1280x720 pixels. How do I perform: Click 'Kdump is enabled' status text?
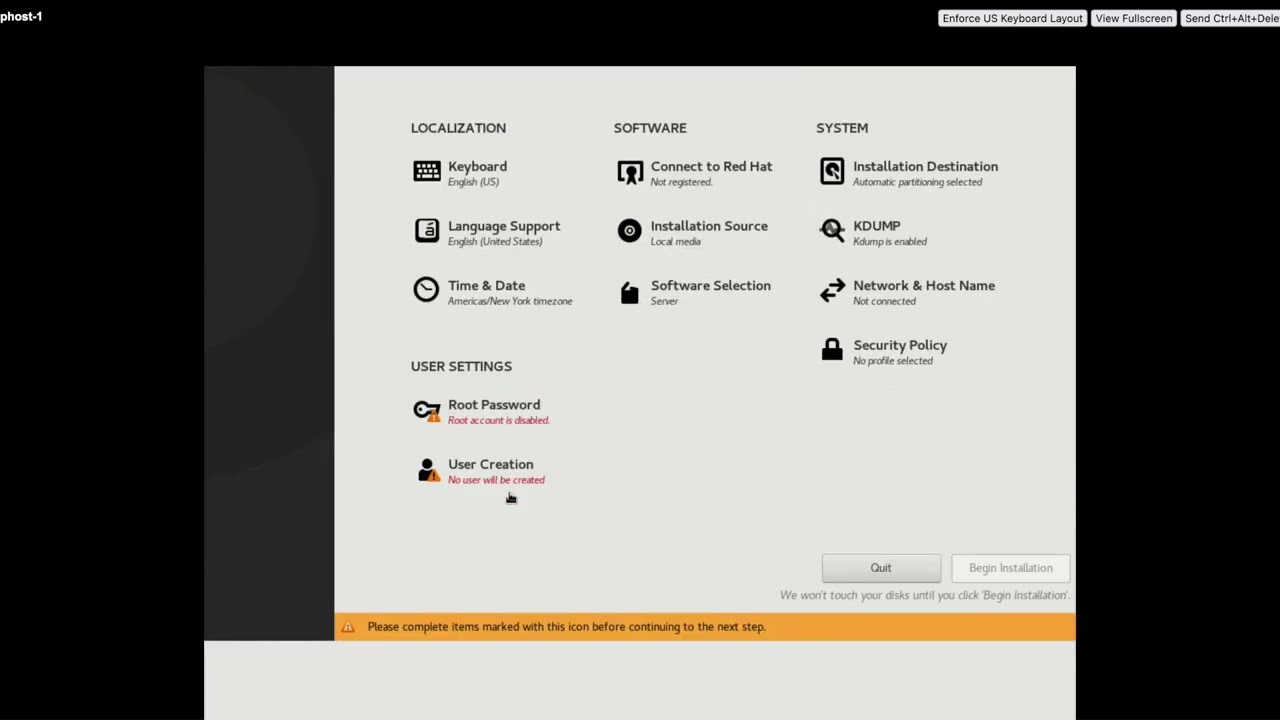(890, 242)
